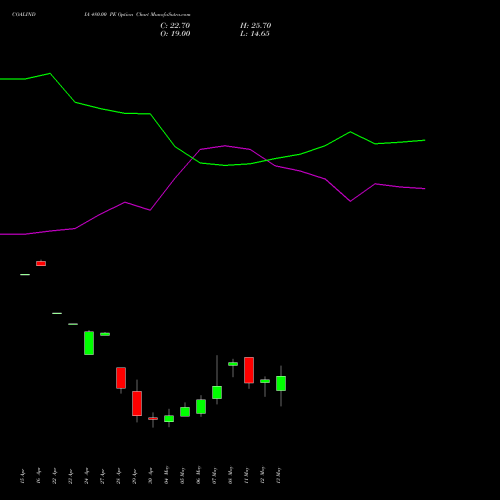Click the red candlestick above 28 Apr

(x=121, y=378)
